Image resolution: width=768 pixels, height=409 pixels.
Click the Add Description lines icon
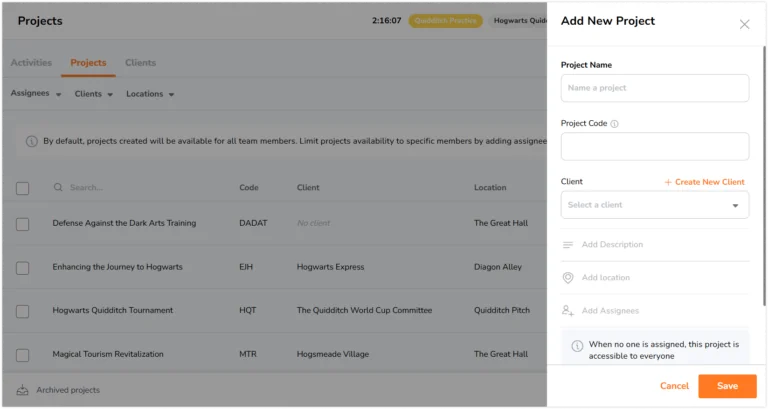point(568,244)
